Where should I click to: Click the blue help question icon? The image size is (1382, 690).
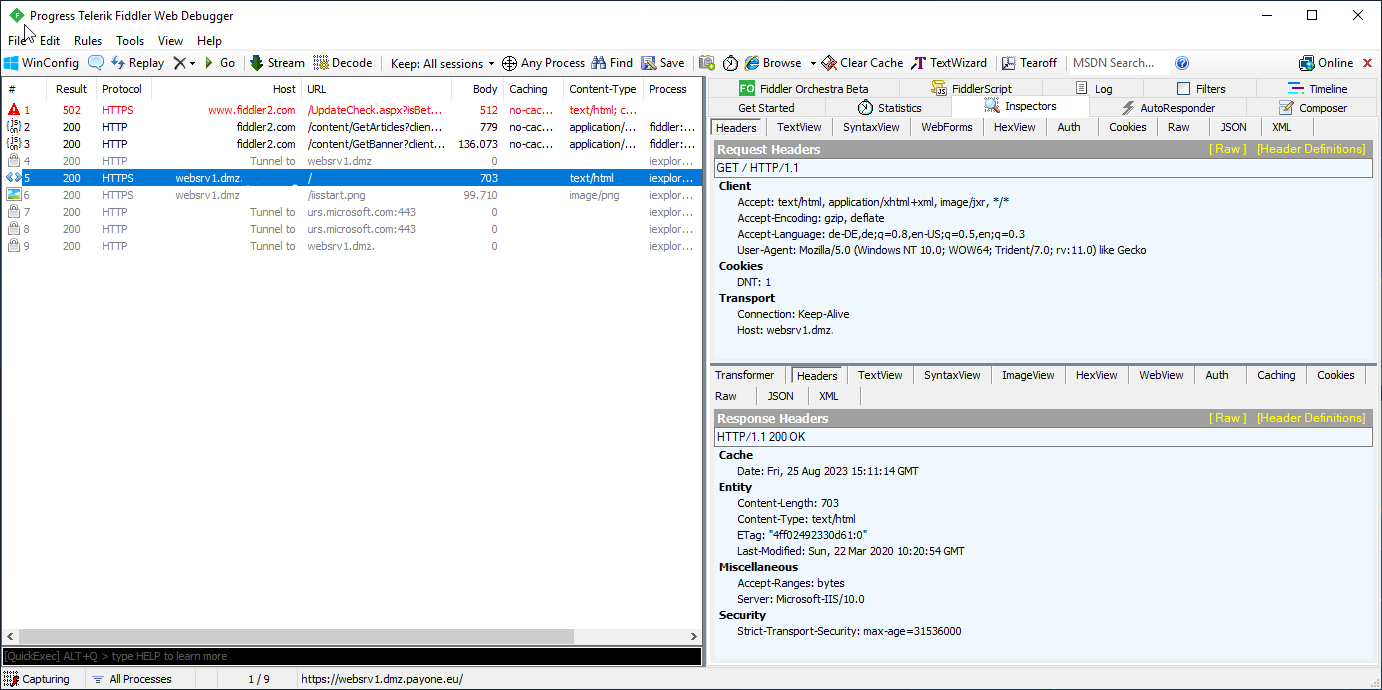point(1182,63)
